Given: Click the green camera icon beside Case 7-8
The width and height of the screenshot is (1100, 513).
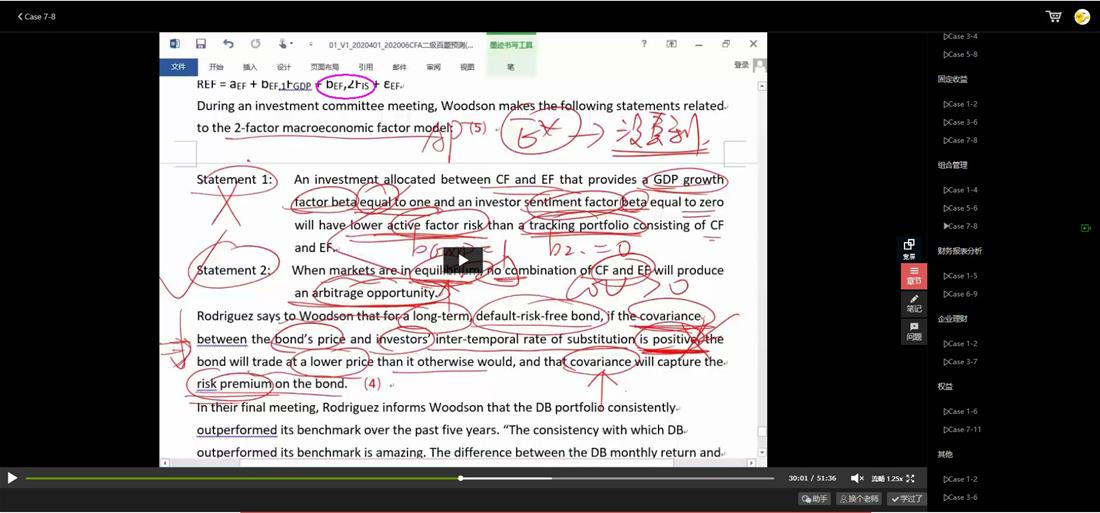Looking at the screenshot, I should click(x=1086, y=227).
